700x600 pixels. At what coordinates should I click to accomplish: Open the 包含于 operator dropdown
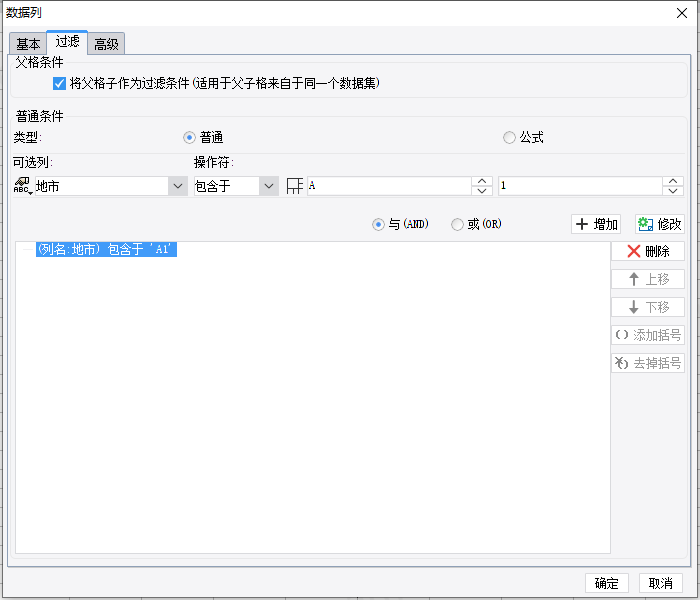click(x=269, y=186)
